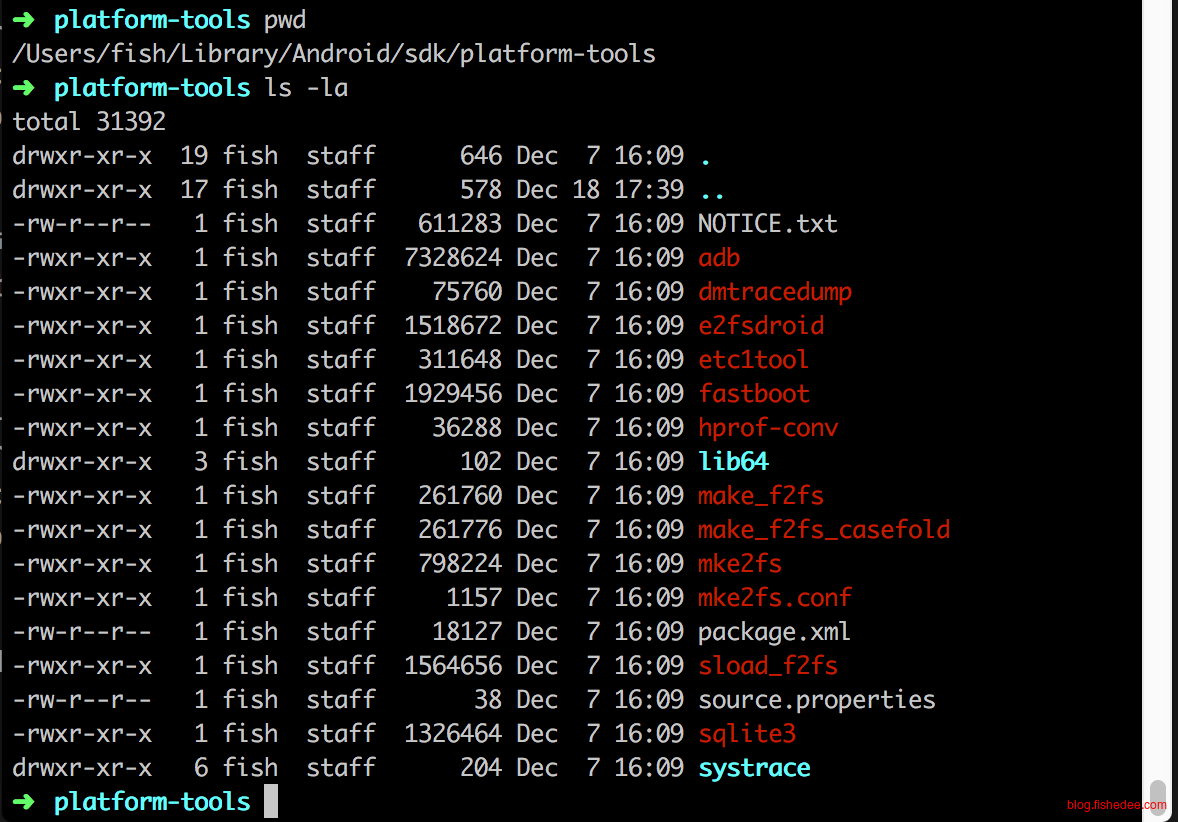
Task: Click the mke2fs.conf file name
Action: pyautogui.click(x=774, y=598)
